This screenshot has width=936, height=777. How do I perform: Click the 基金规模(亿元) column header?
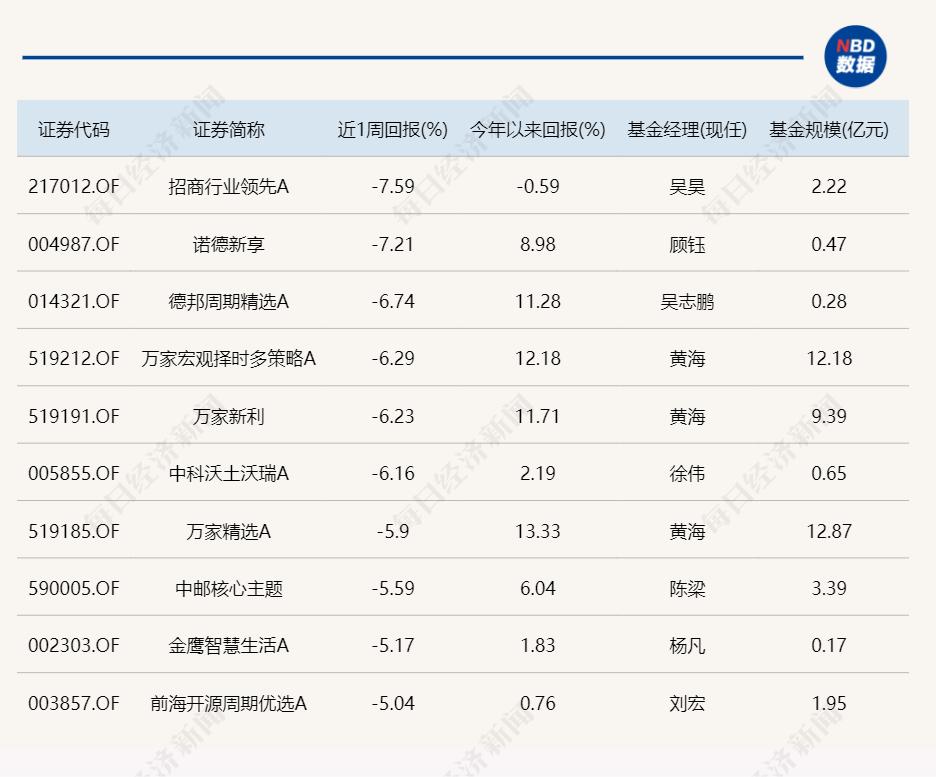(x=828, y=130)
